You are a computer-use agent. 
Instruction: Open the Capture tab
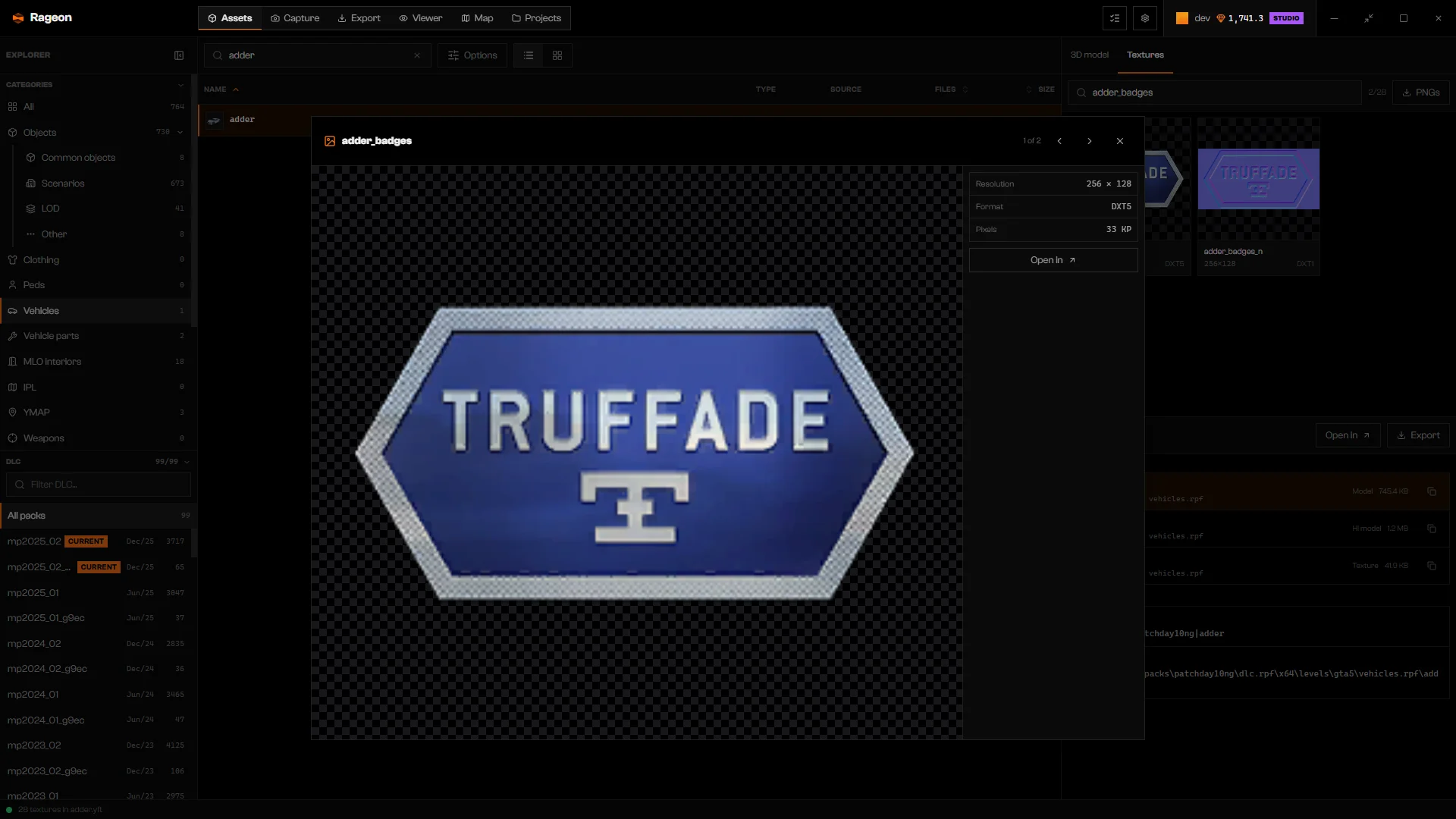295,18
